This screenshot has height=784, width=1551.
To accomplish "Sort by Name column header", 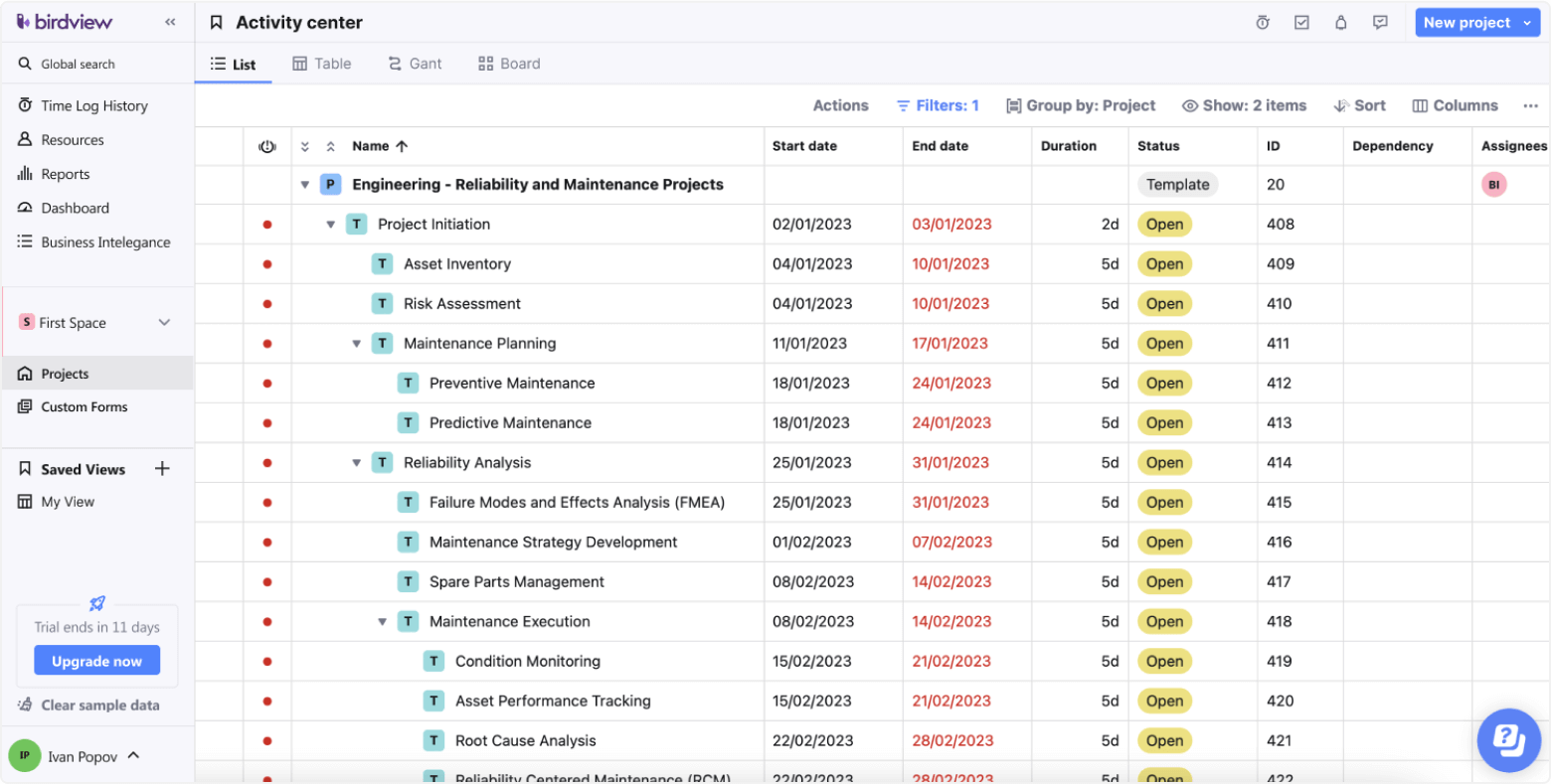I will pos(380,146).
